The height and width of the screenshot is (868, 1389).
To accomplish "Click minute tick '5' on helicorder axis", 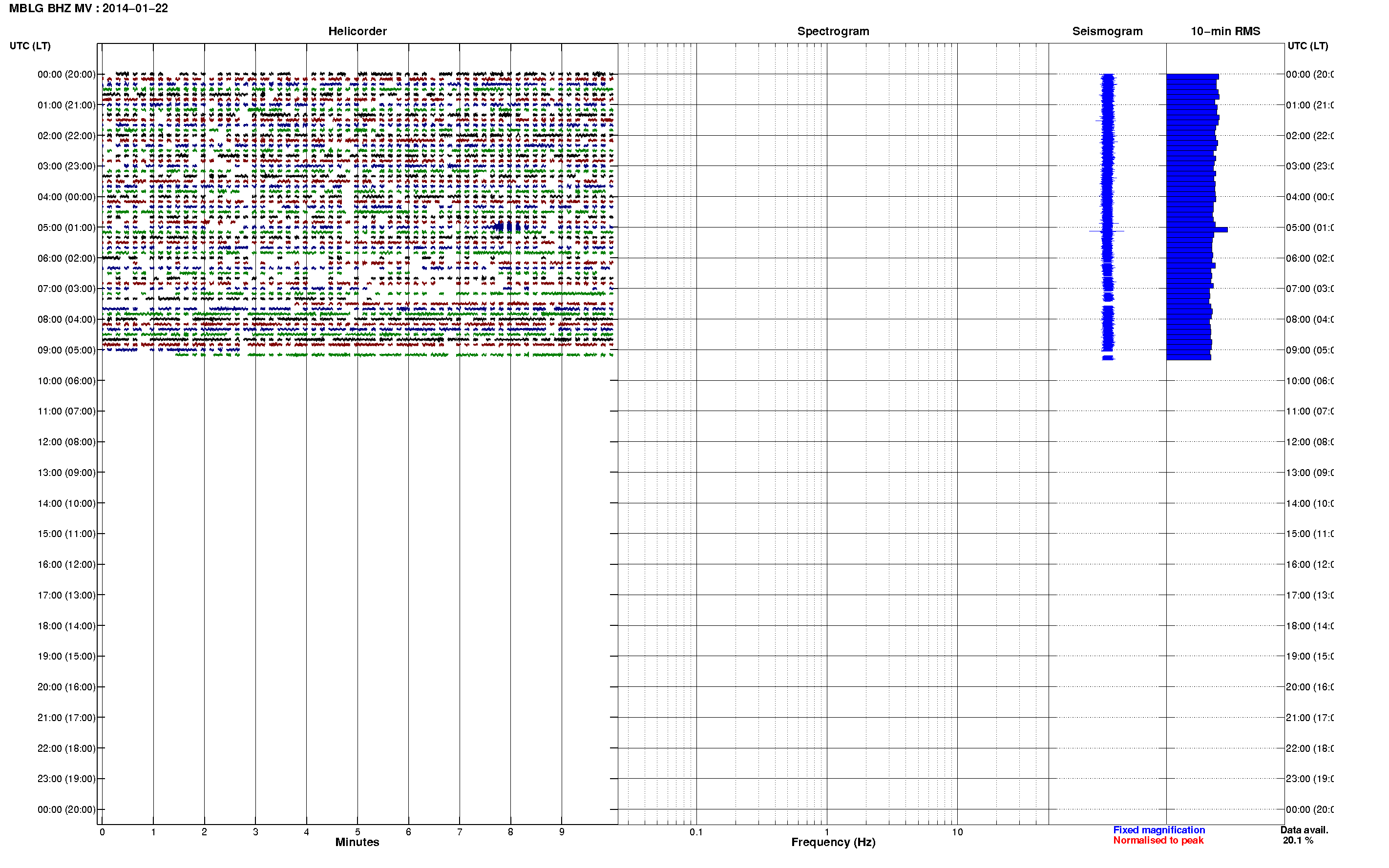I will (357, 832).
